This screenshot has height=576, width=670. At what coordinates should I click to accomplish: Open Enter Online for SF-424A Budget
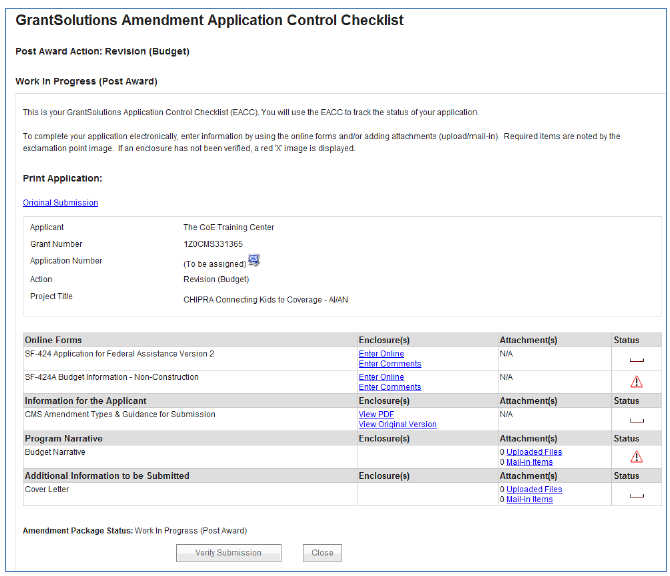(381, 377)
